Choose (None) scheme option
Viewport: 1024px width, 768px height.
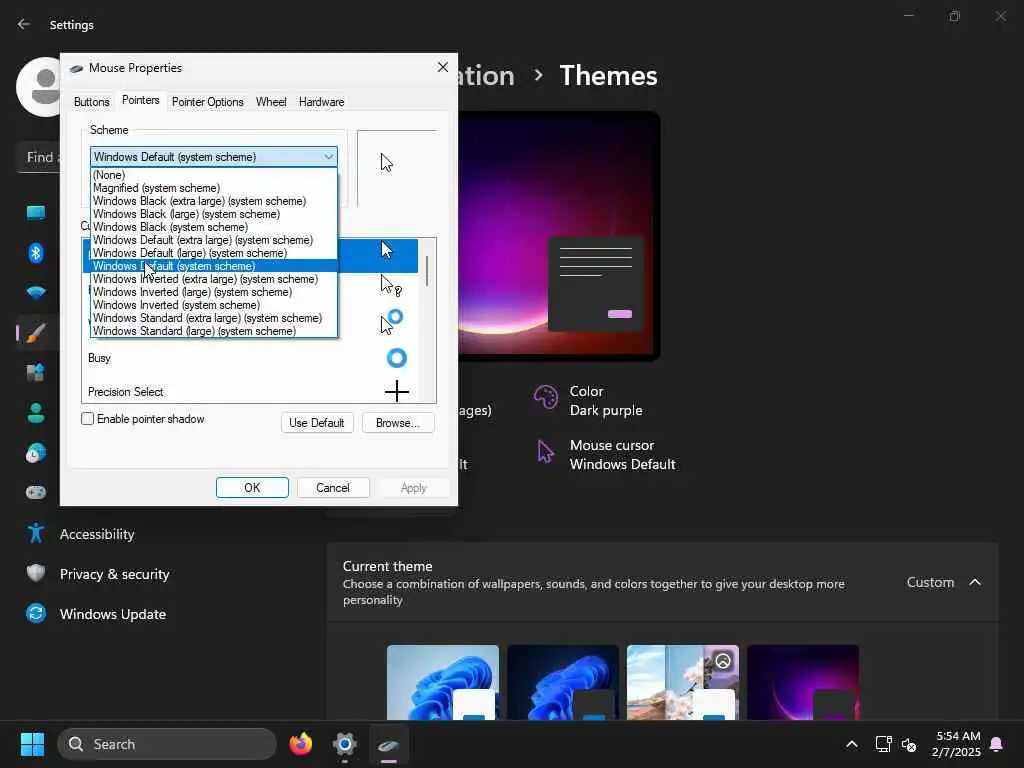214,175
